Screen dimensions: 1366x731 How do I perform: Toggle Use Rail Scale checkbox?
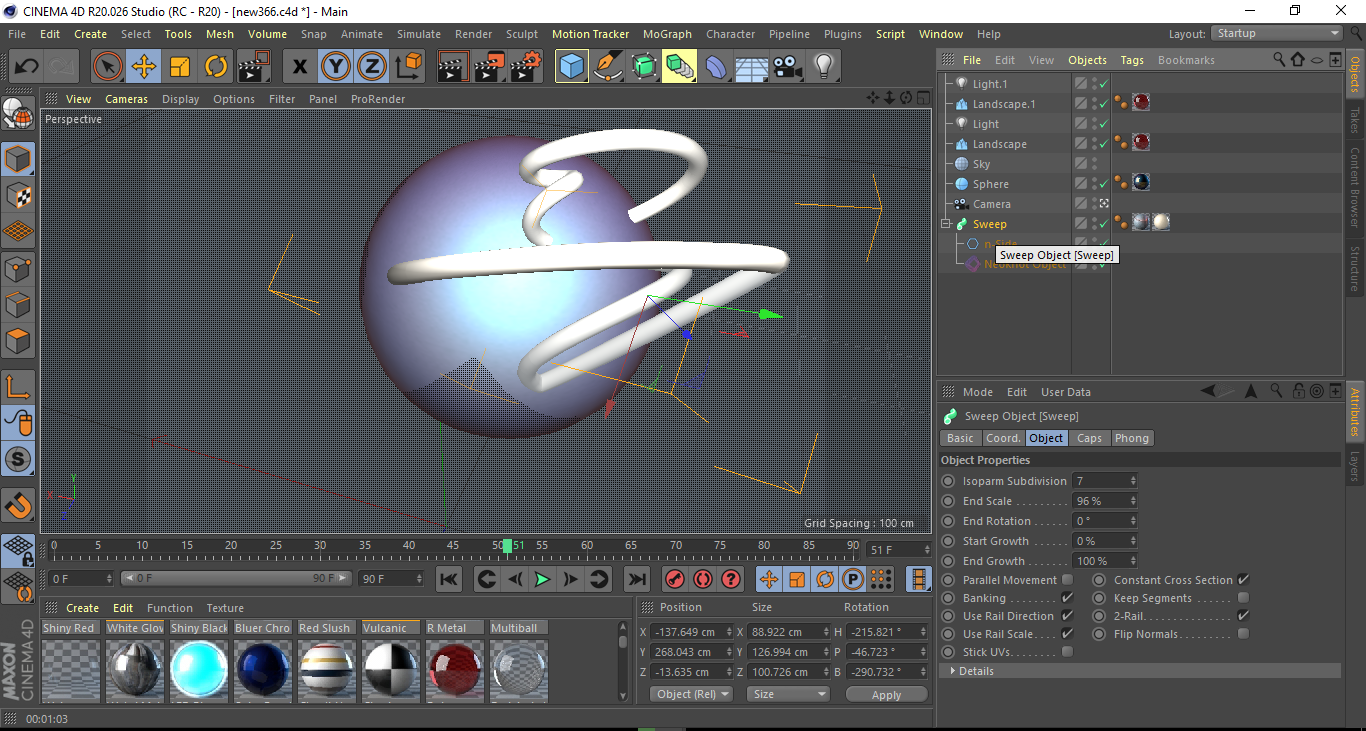1067,634
